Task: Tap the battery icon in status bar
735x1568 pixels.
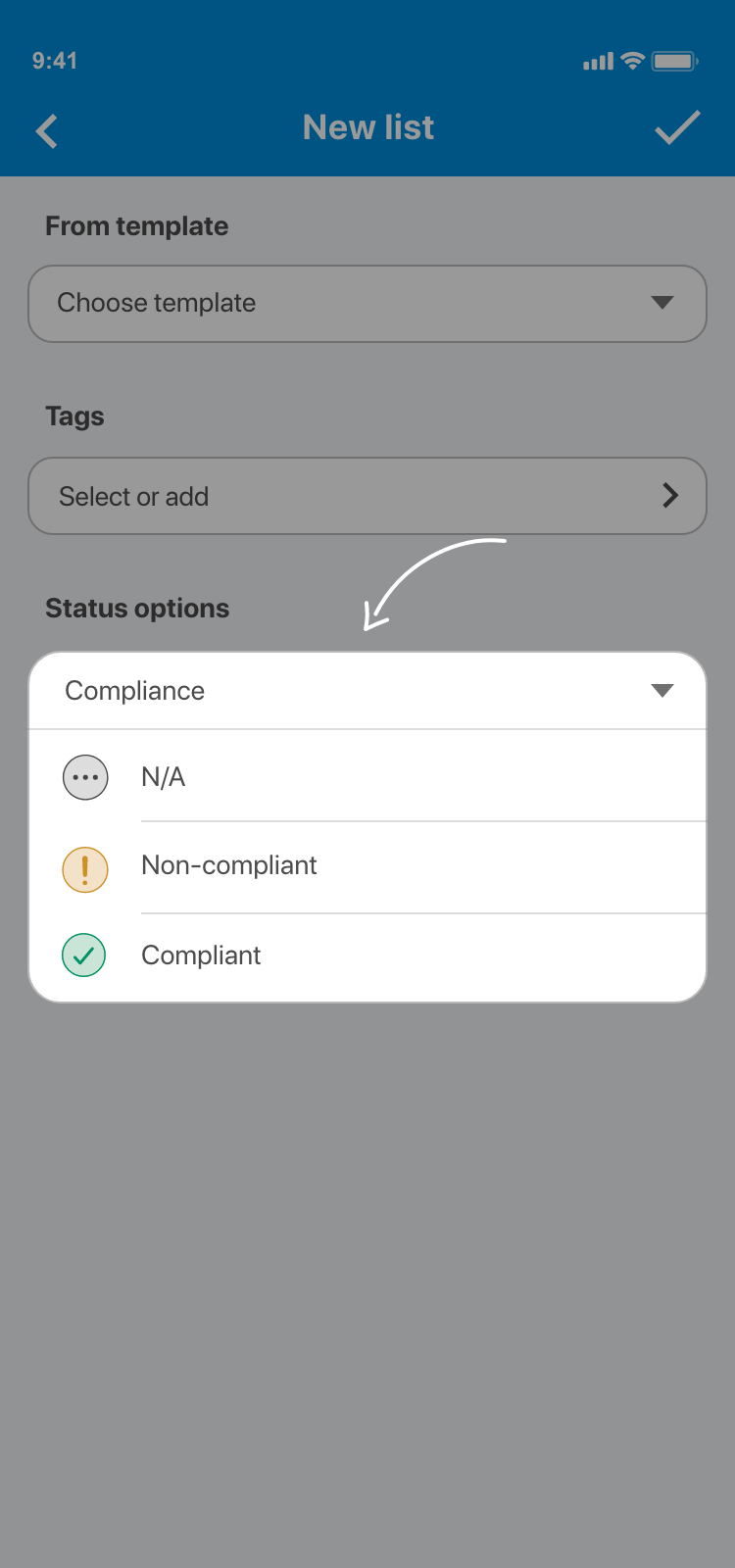Action: click(674, 61)
